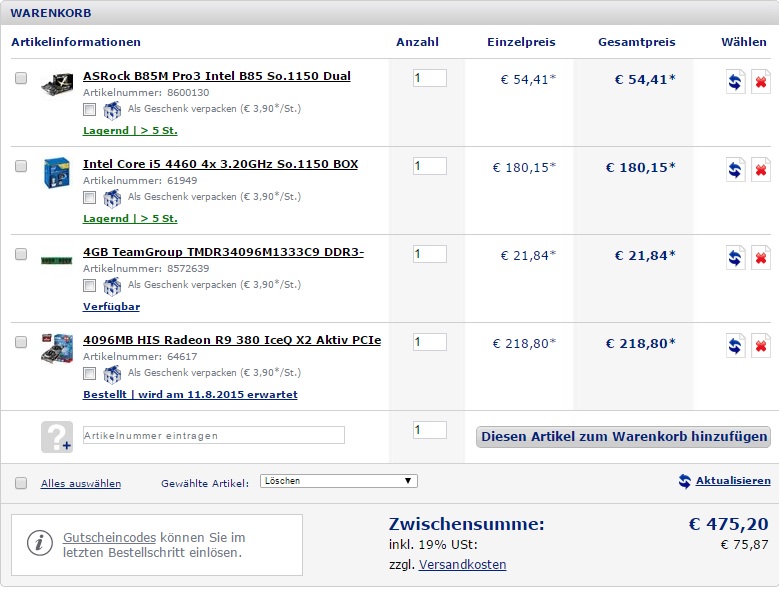Click Diesen Artikel zum Warenkorb hinzufügen button

623,437
